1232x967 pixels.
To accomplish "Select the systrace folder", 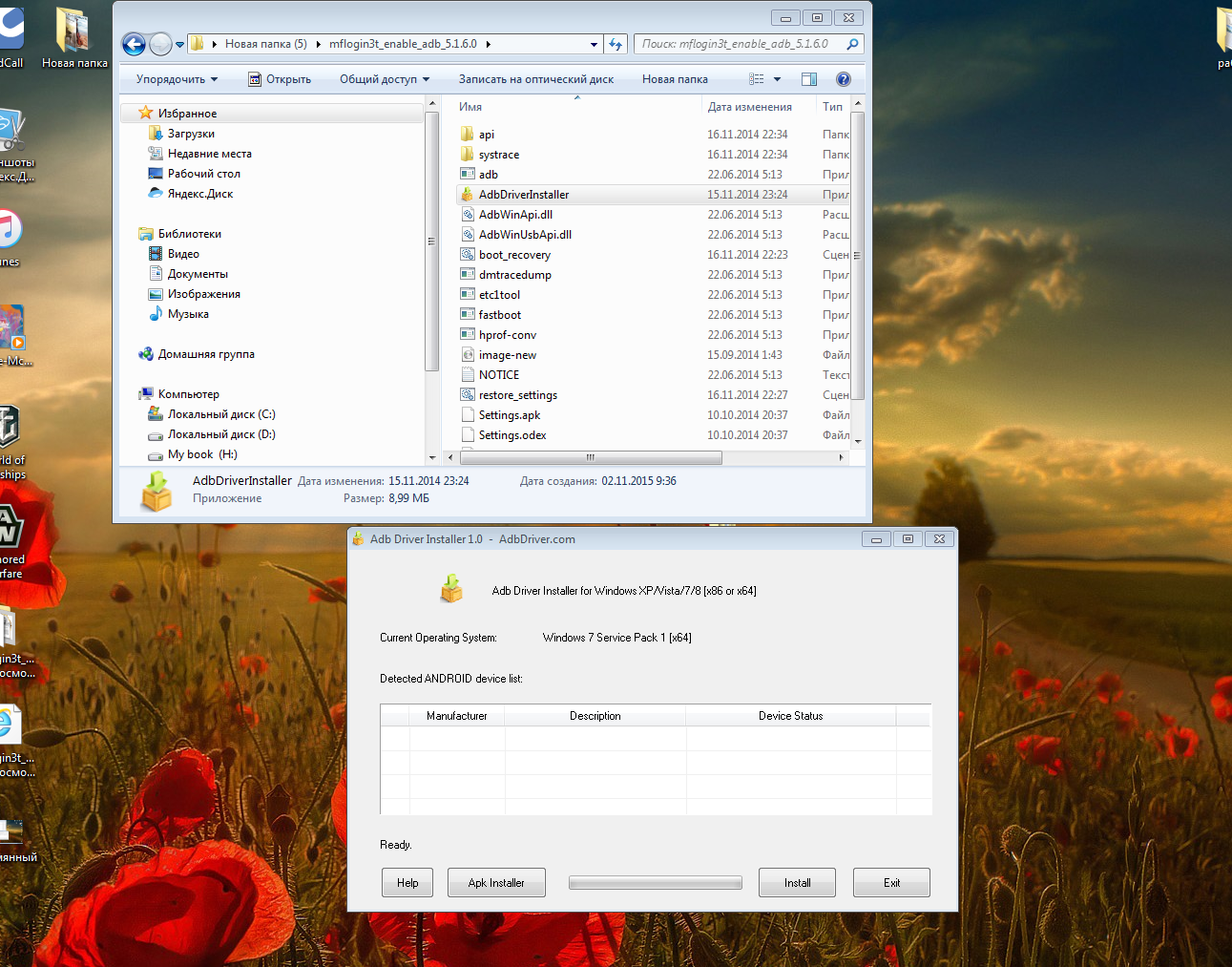I will (498, 155).
